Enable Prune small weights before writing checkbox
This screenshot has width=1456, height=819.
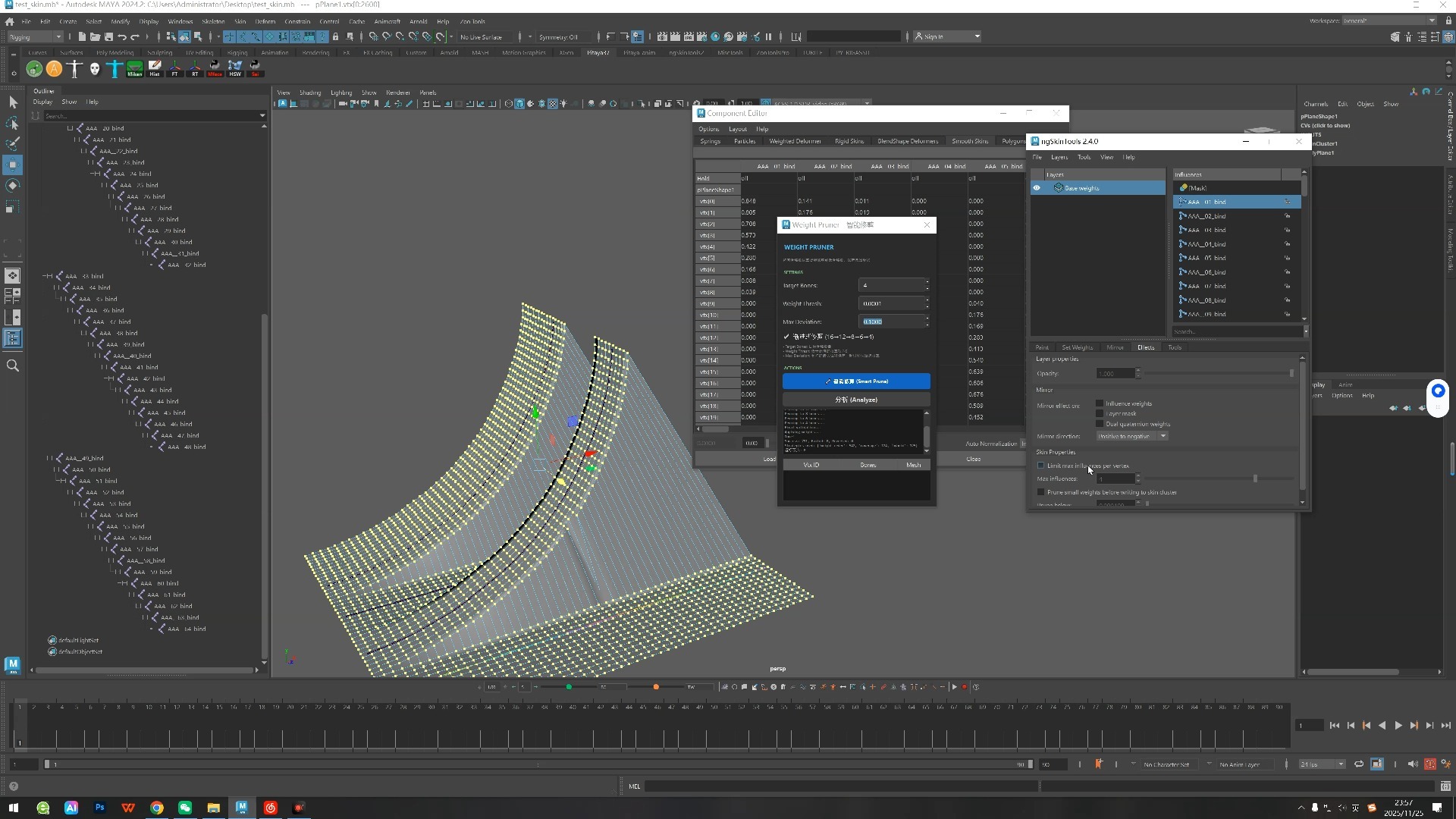pos(1040,492)
